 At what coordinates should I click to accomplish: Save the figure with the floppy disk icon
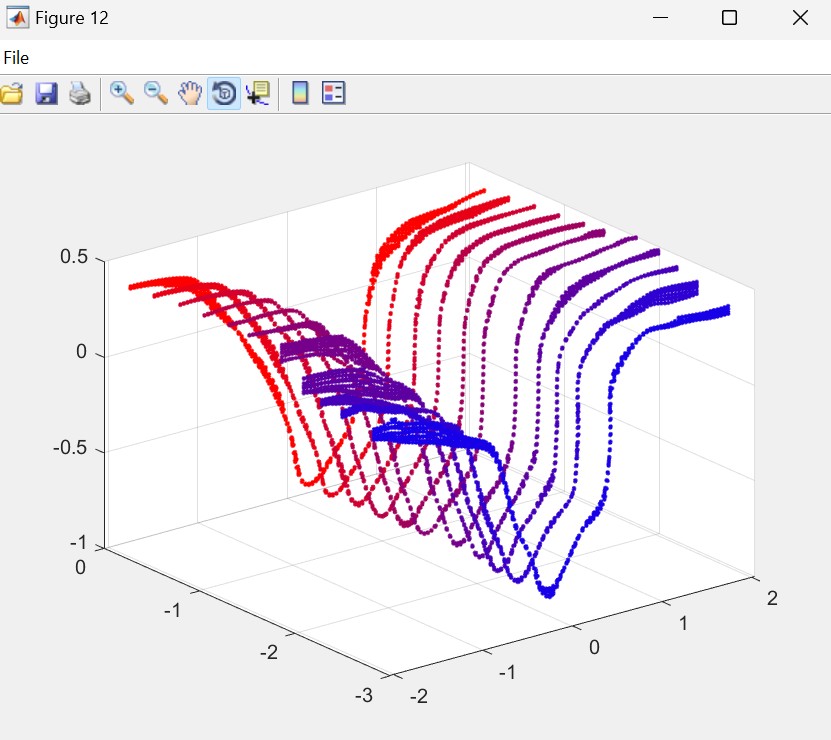46,94
